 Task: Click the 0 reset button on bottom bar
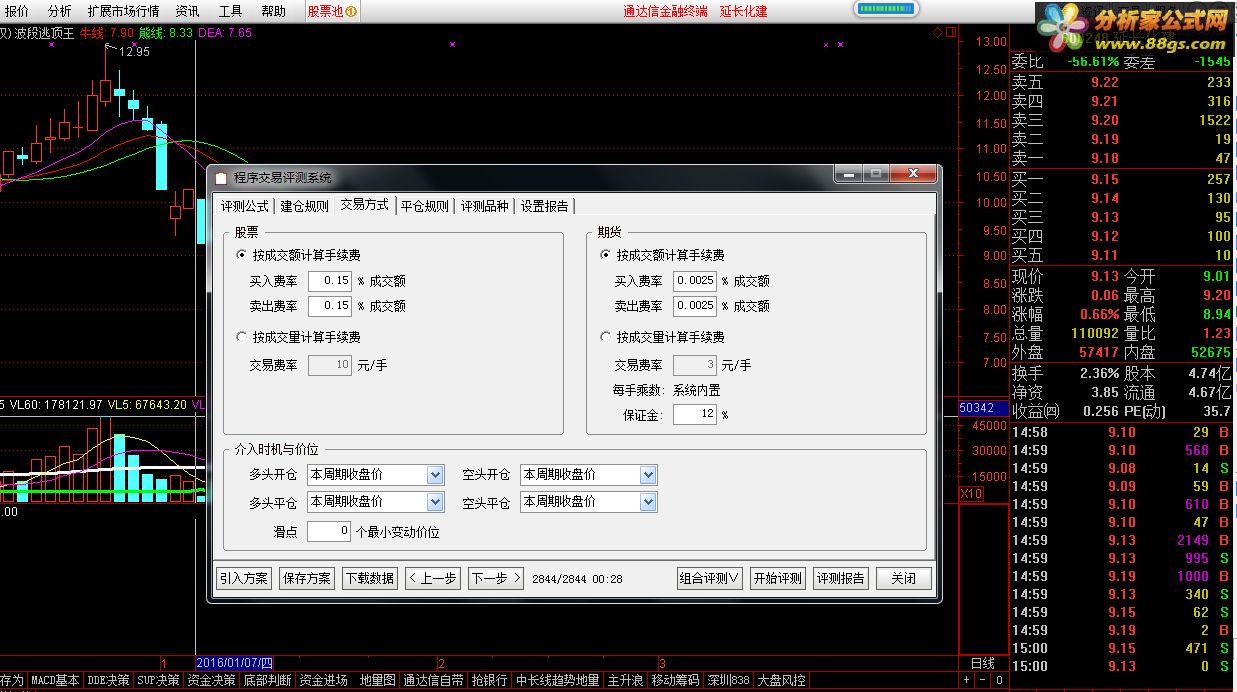[997, 680]
